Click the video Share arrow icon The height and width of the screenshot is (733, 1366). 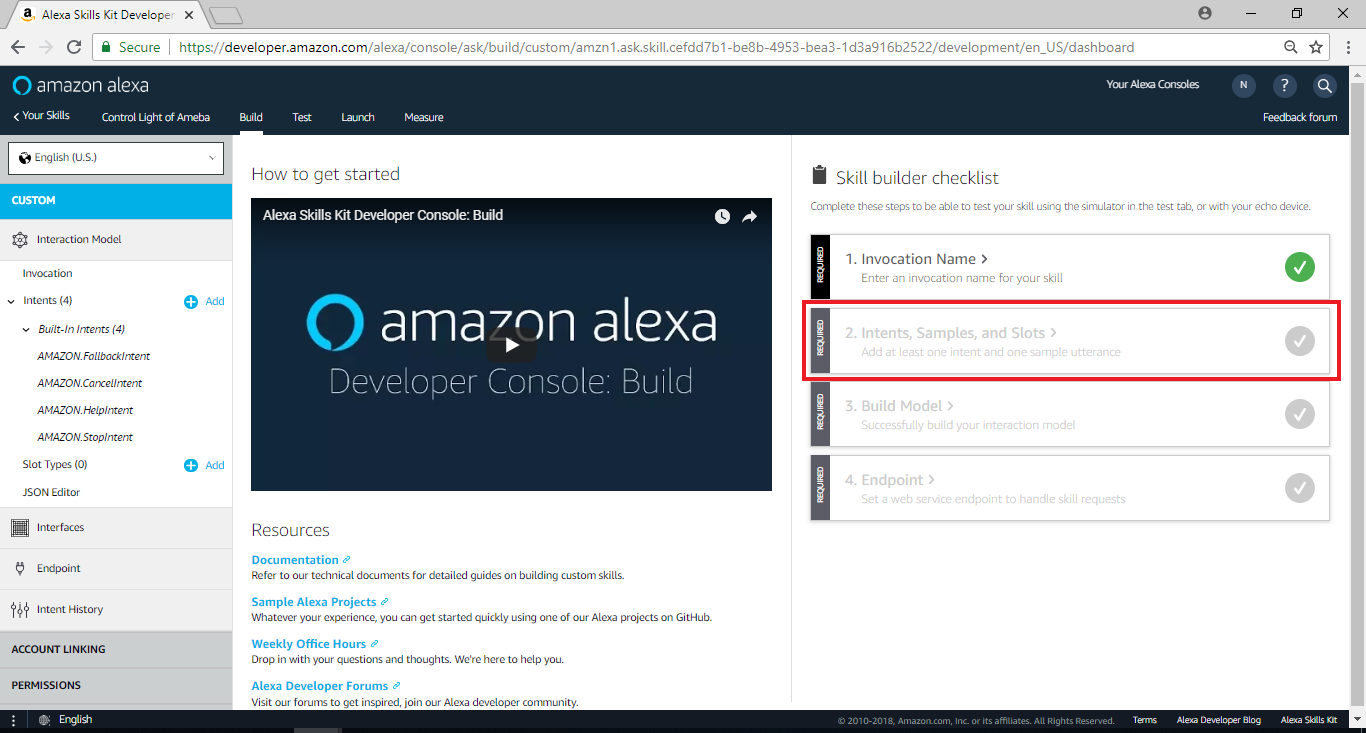click(750, 216)
